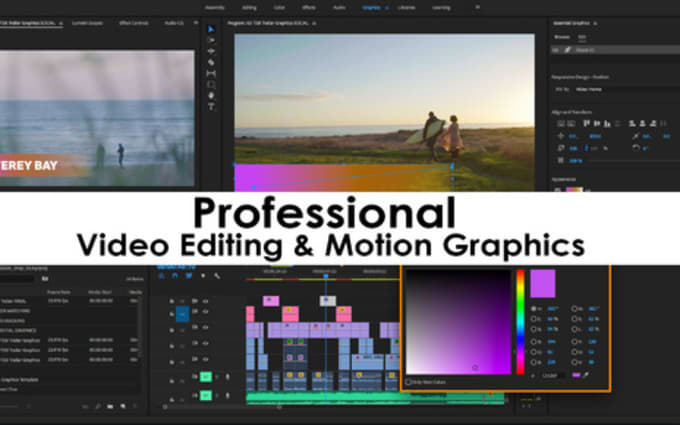The height and width of the screenshot is (425, 680).
Task: Click inside the purple color field
Action: 458,322
